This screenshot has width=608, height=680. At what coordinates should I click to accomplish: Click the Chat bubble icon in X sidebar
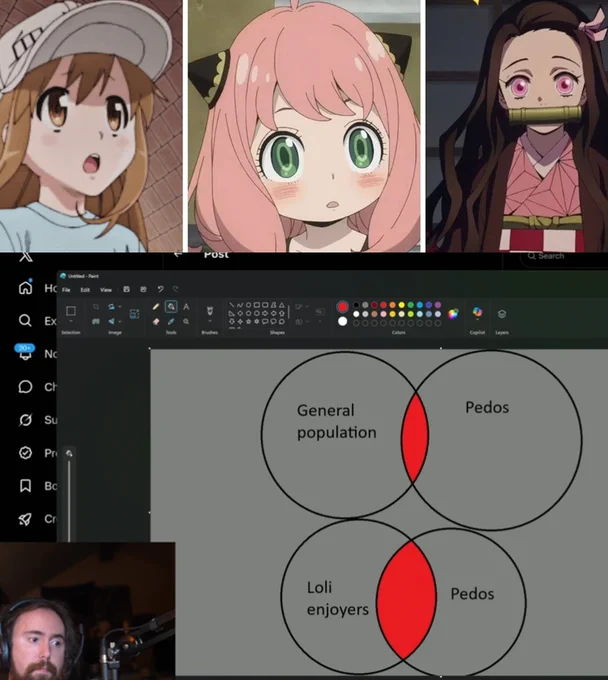point(26,386)
